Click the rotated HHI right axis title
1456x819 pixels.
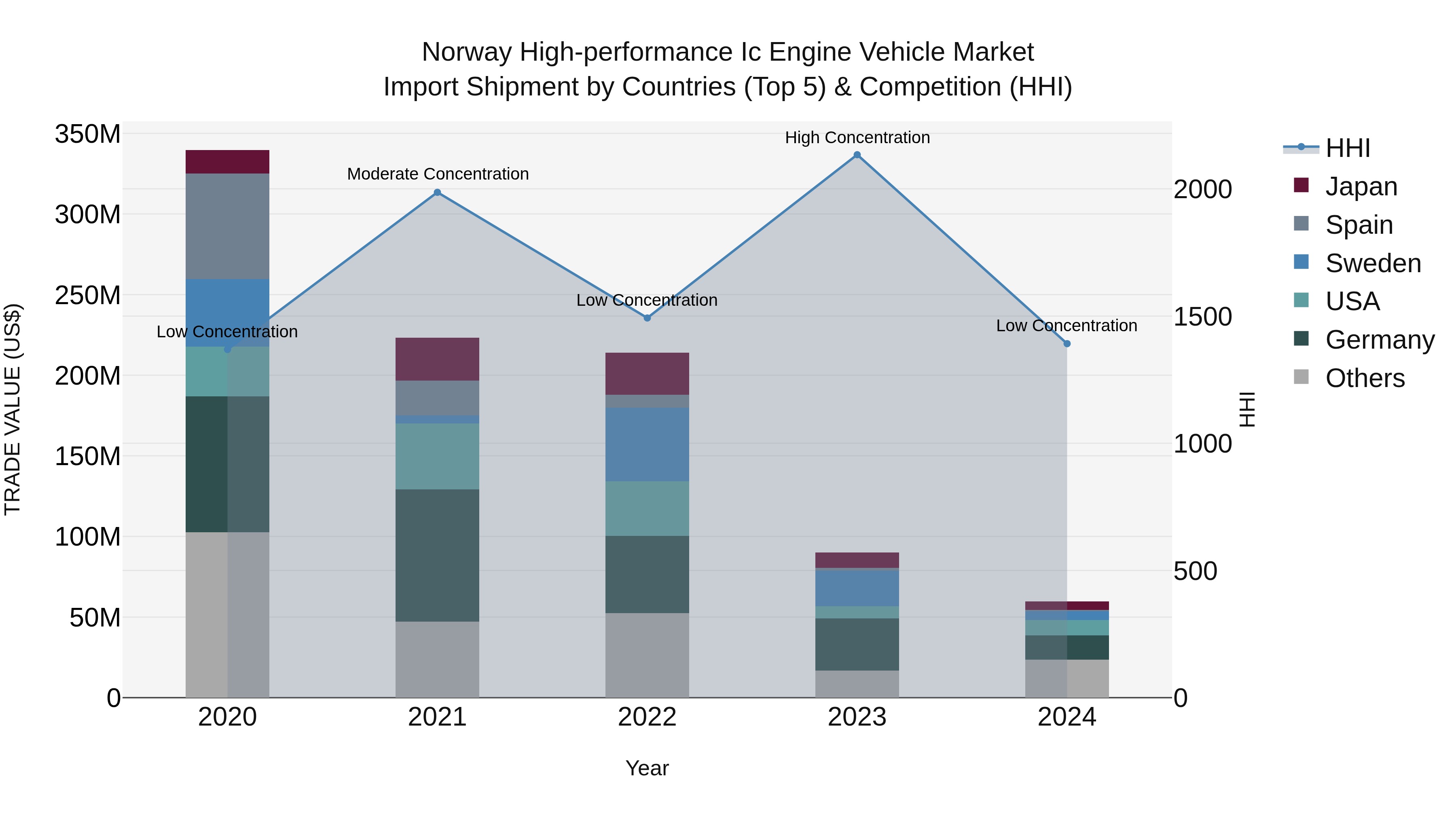pos(1246,409)
